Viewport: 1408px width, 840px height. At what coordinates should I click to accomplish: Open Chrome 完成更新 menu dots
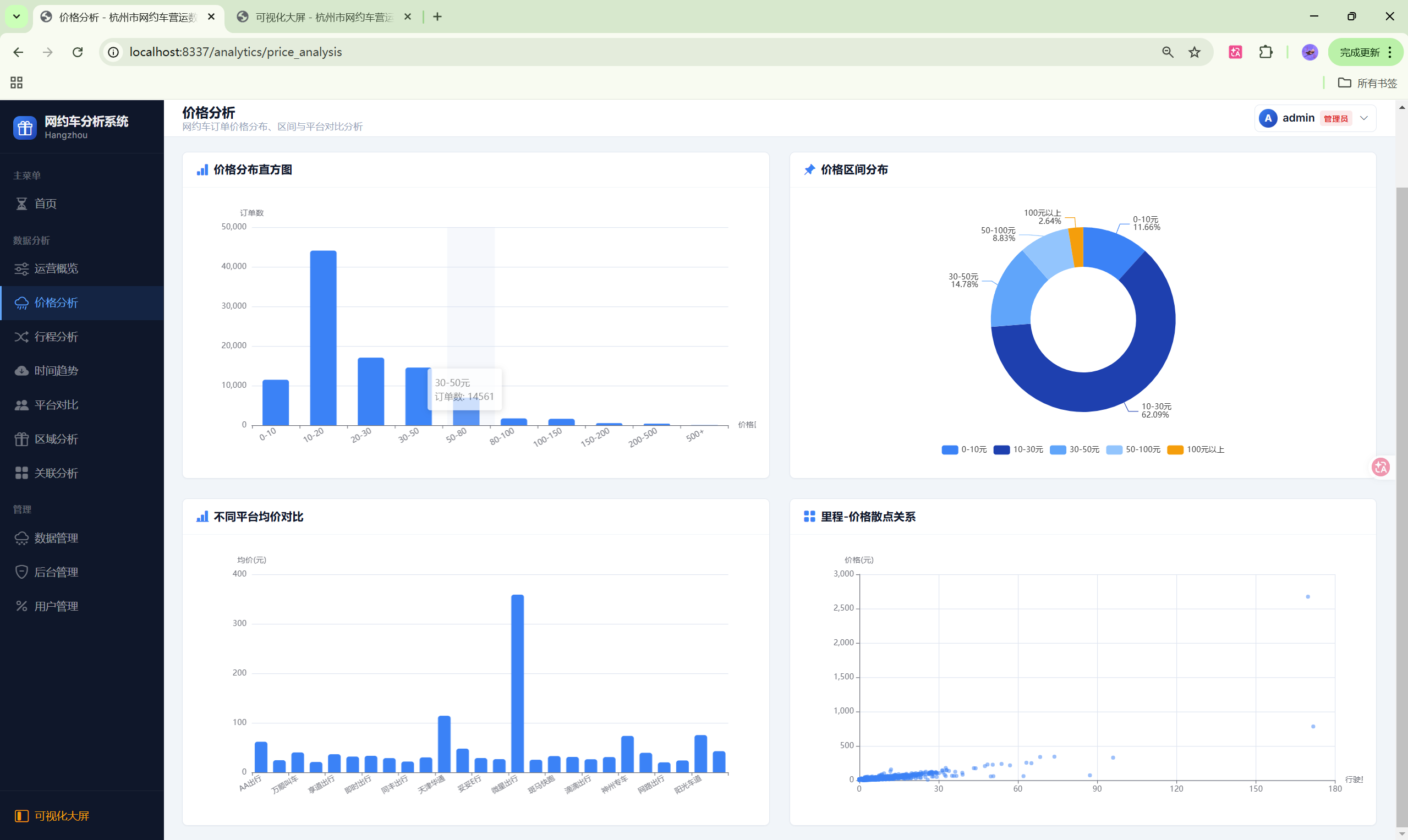click(x=1390, y=52)
